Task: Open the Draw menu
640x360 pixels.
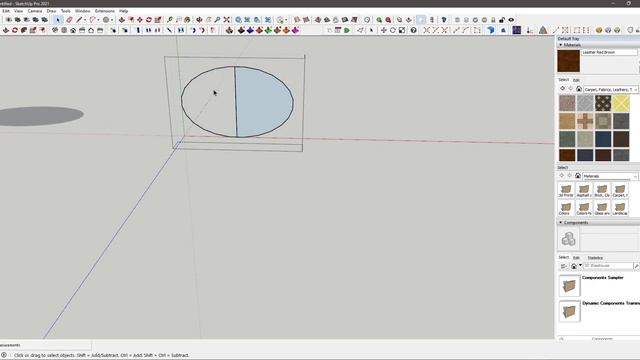Action: point(51,11)
